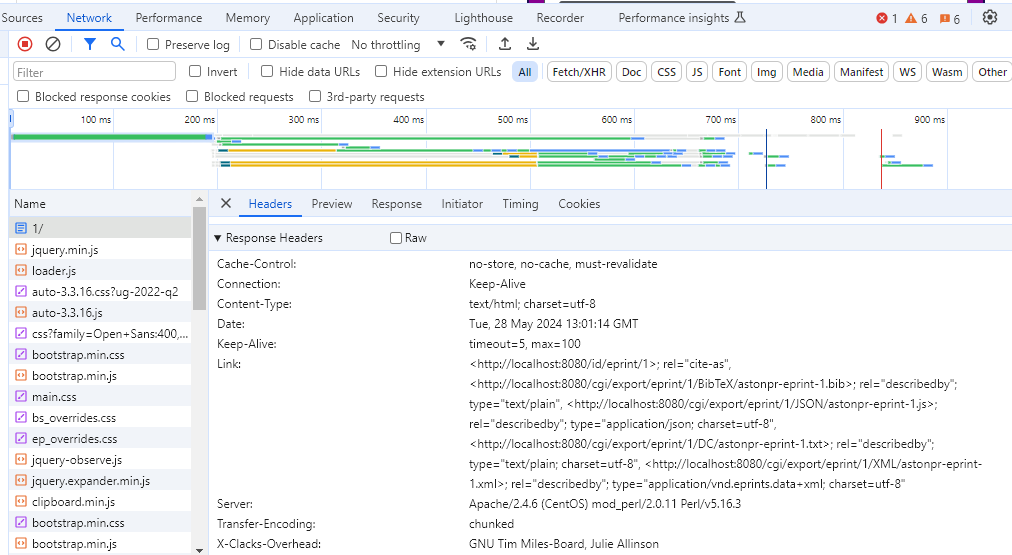The width and height of the screenshot is (1012, 555).
Task: Select ep_overrides.css request
Action: [101, 439]
